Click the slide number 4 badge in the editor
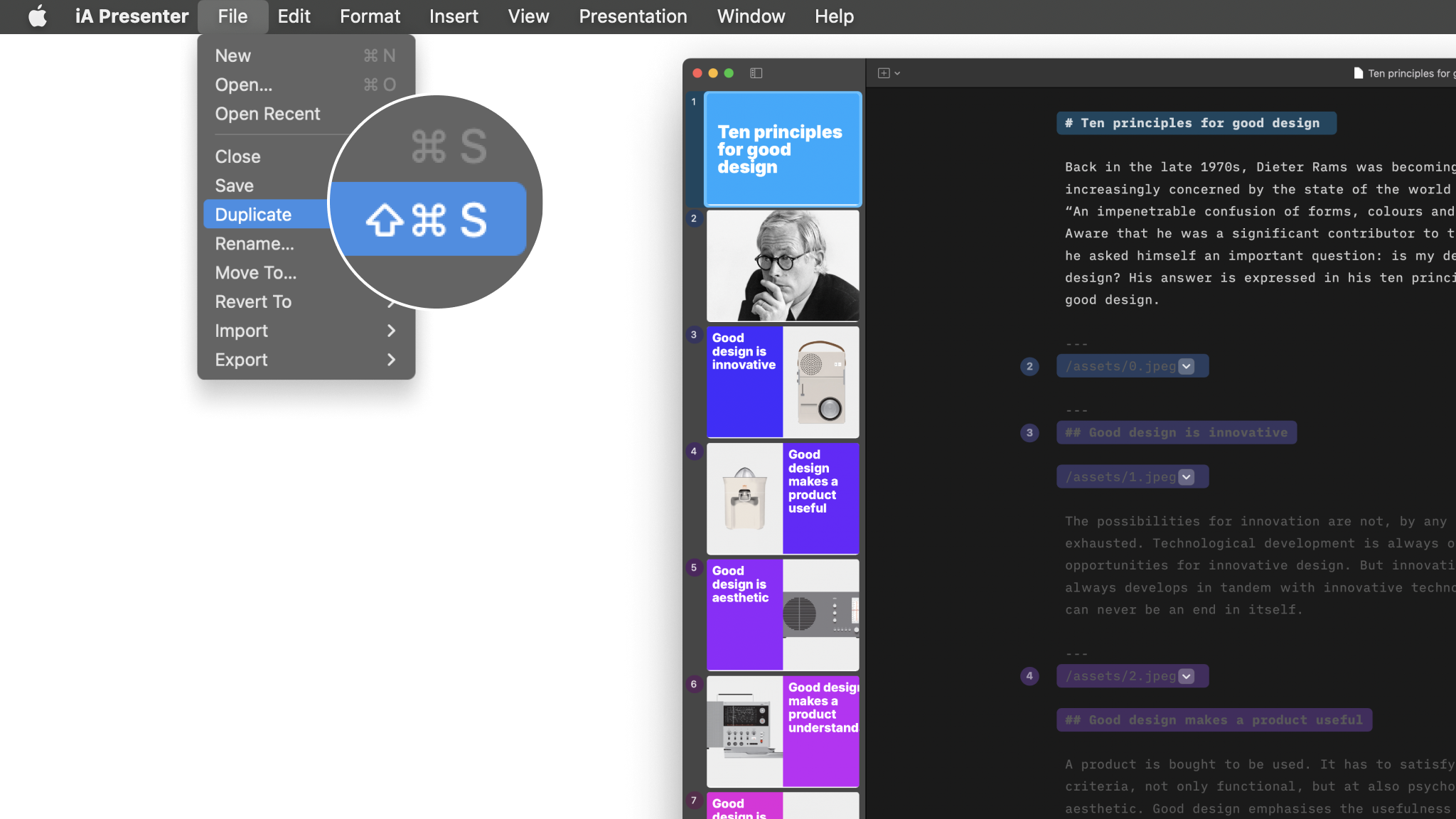The image size is (1456, 819). click(1029, 676)
